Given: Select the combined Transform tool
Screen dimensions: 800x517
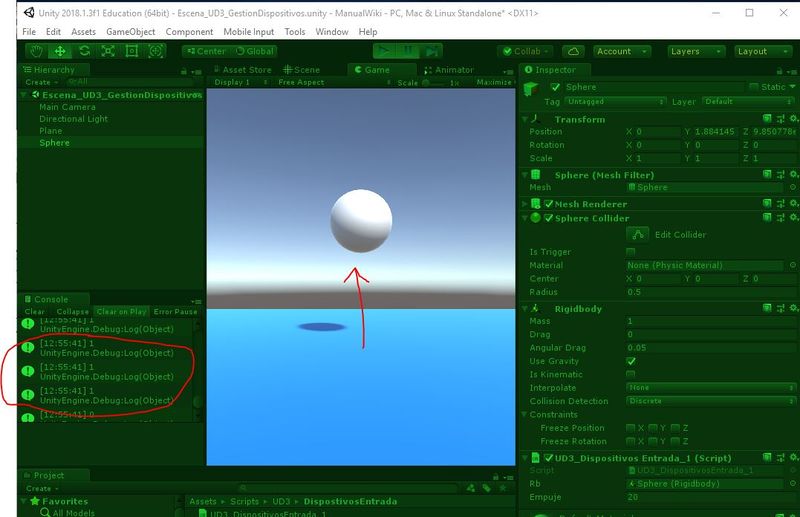Looking at the screenshot, I should pyautogui.click(x=156, y=51).
